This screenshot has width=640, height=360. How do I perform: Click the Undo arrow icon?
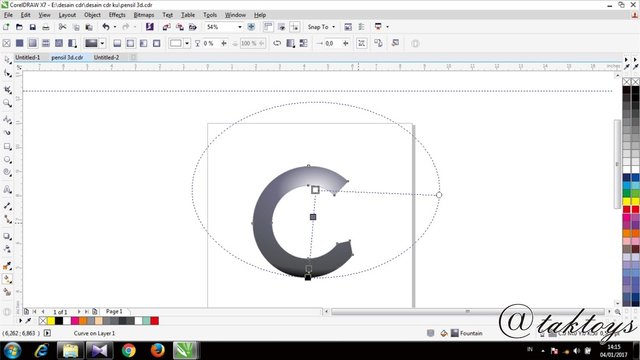tap(106, 27)
